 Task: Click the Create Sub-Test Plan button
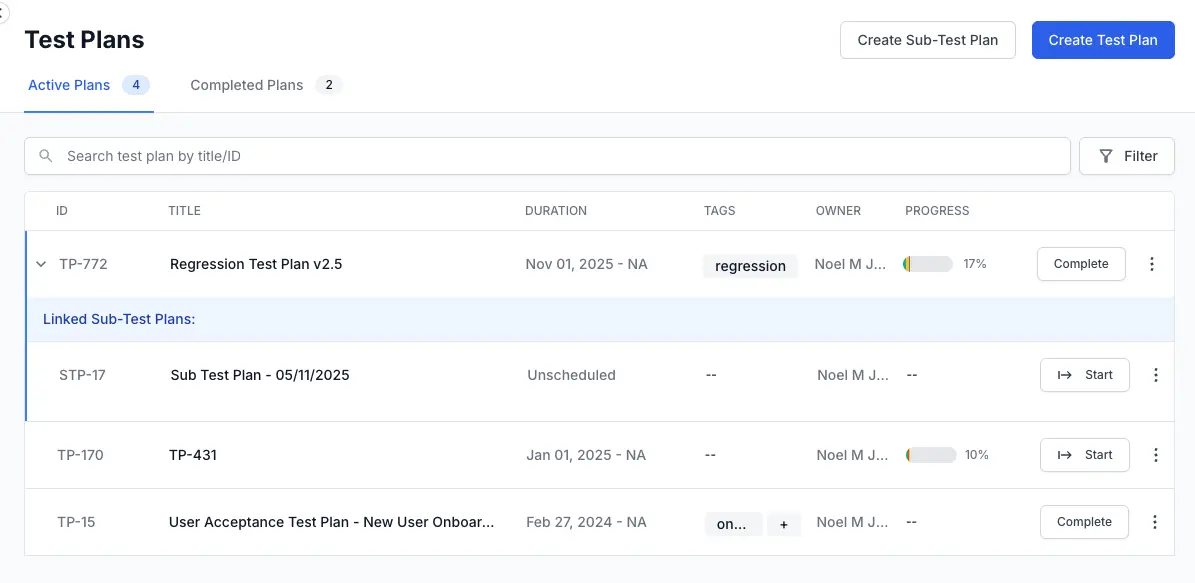click(x=927, y=40)
